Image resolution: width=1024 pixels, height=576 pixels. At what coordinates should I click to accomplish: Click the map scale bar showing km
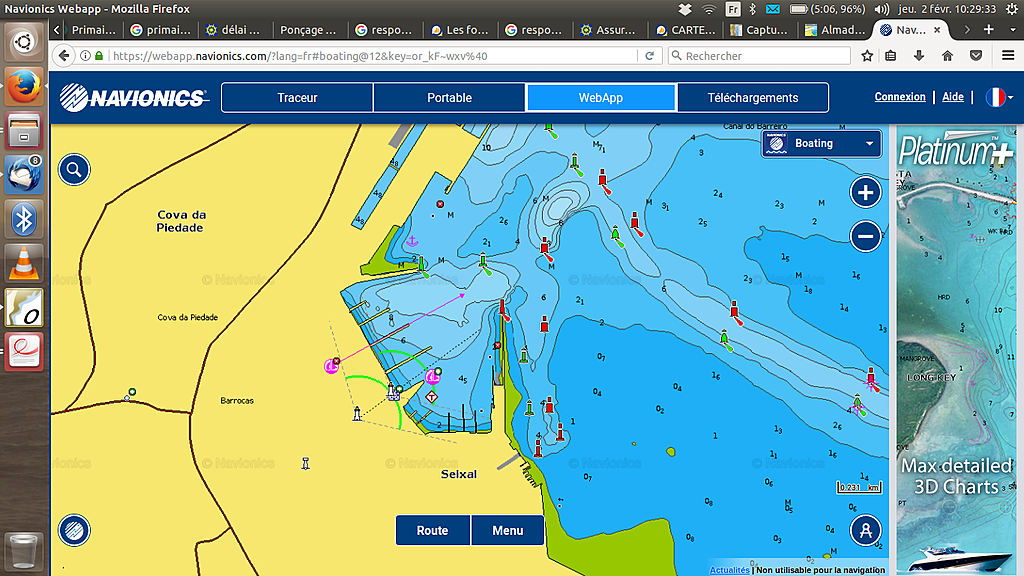(859, 487)
